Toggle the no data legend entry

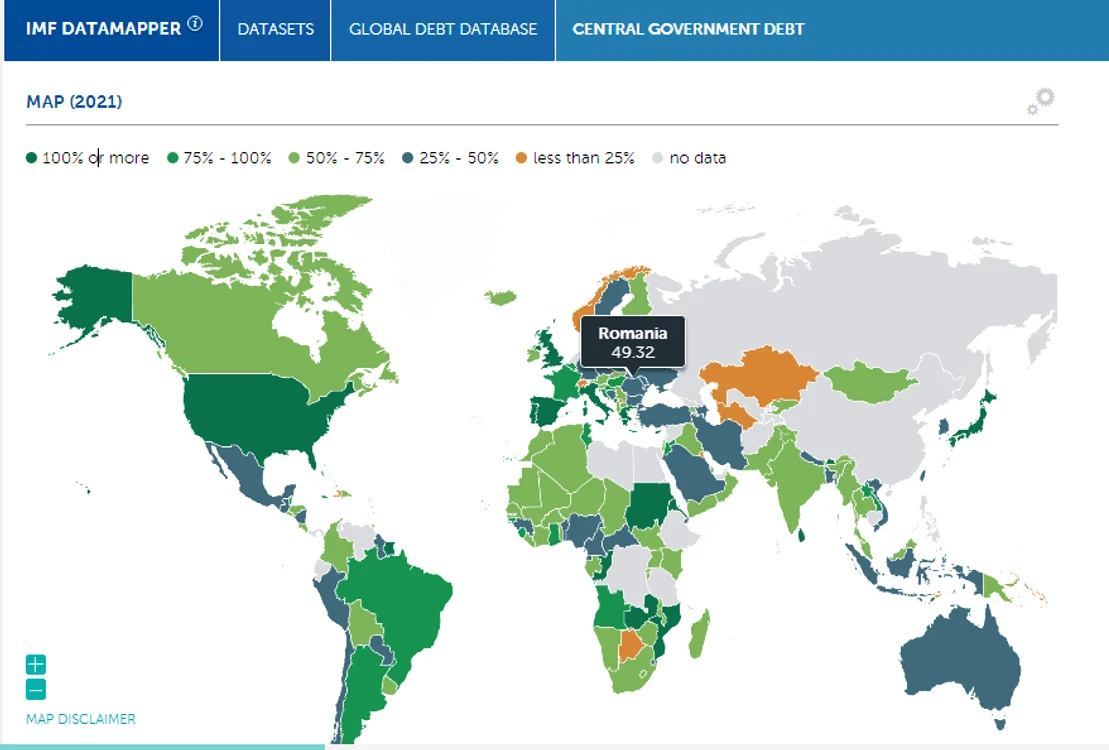(689, 158)
